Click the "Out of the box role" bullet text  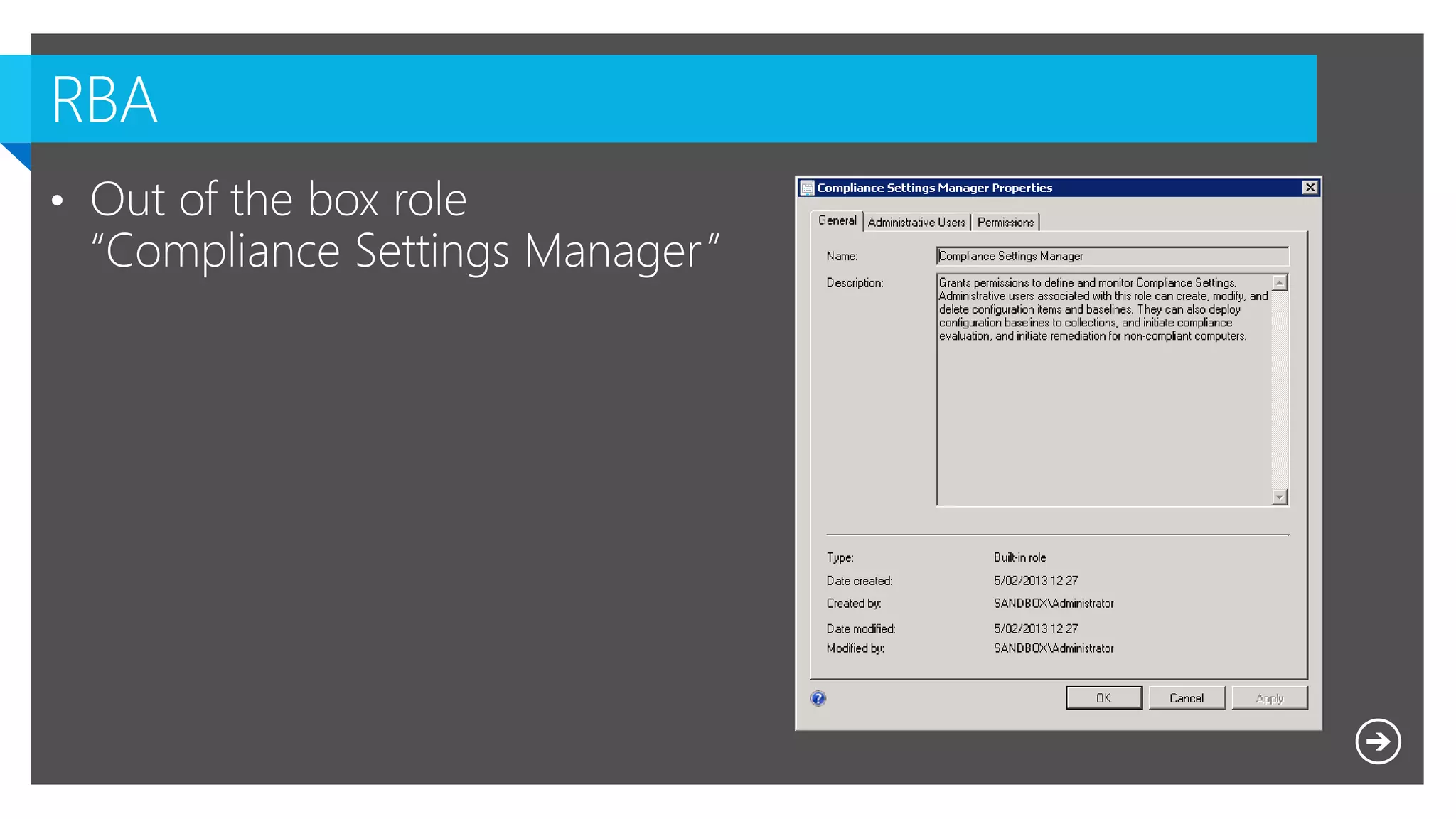click(279, 200)
